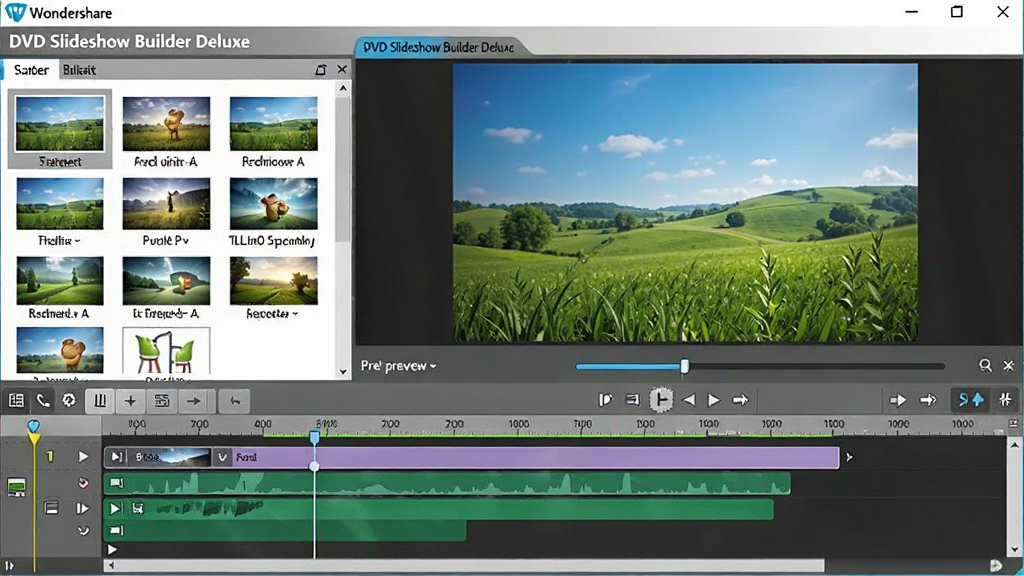Click the X icon beside the magnifier
This screenshot has width=1024, height=576.
pyautogui.click(x=1008, y=366)
